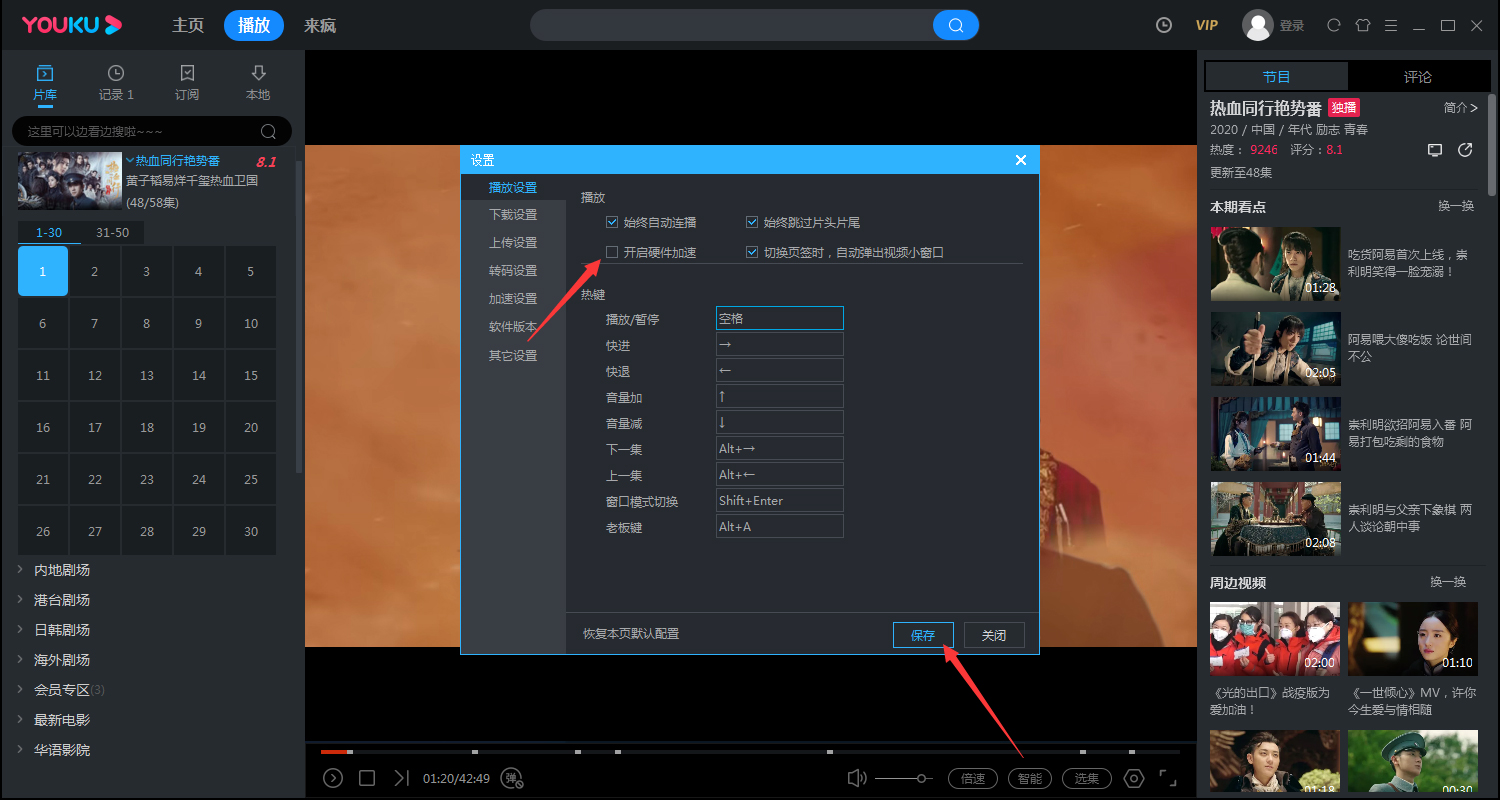Click the danmaku (弹) toggle icon
This screenshot has width=1500, height=800.
(x=512, y=778)
